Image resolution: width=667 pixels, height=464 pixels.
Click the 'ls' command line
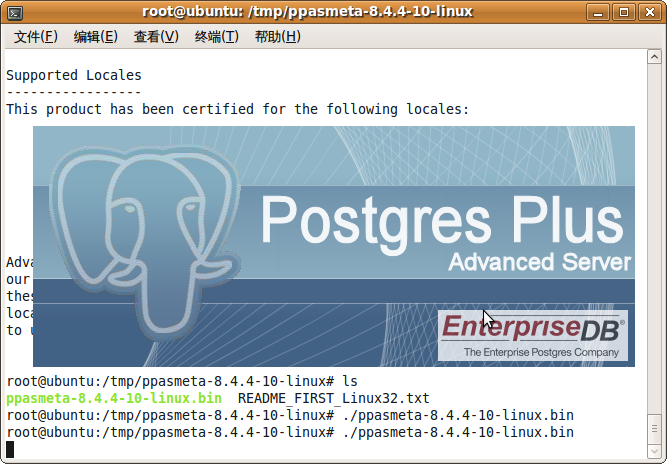182,381
